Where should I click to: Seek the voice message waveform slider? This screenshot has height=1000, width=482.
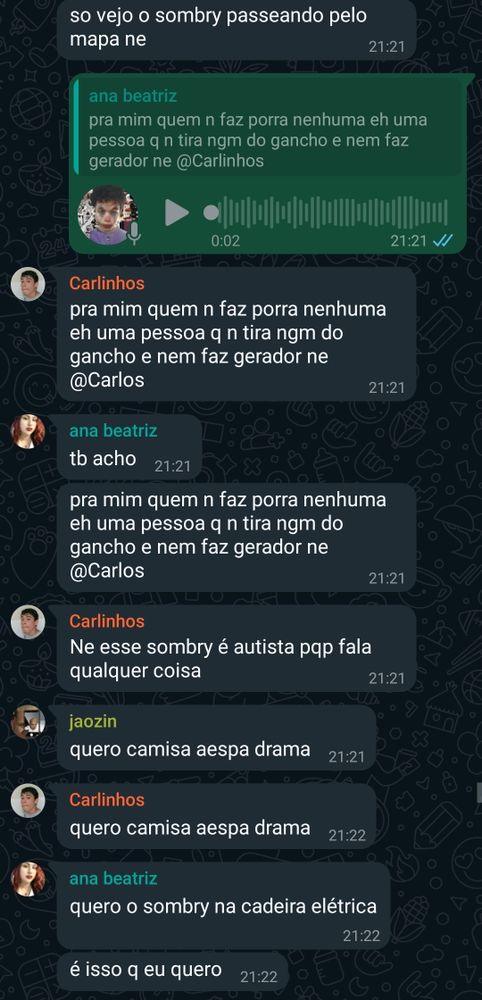click(x=326, y=212)
